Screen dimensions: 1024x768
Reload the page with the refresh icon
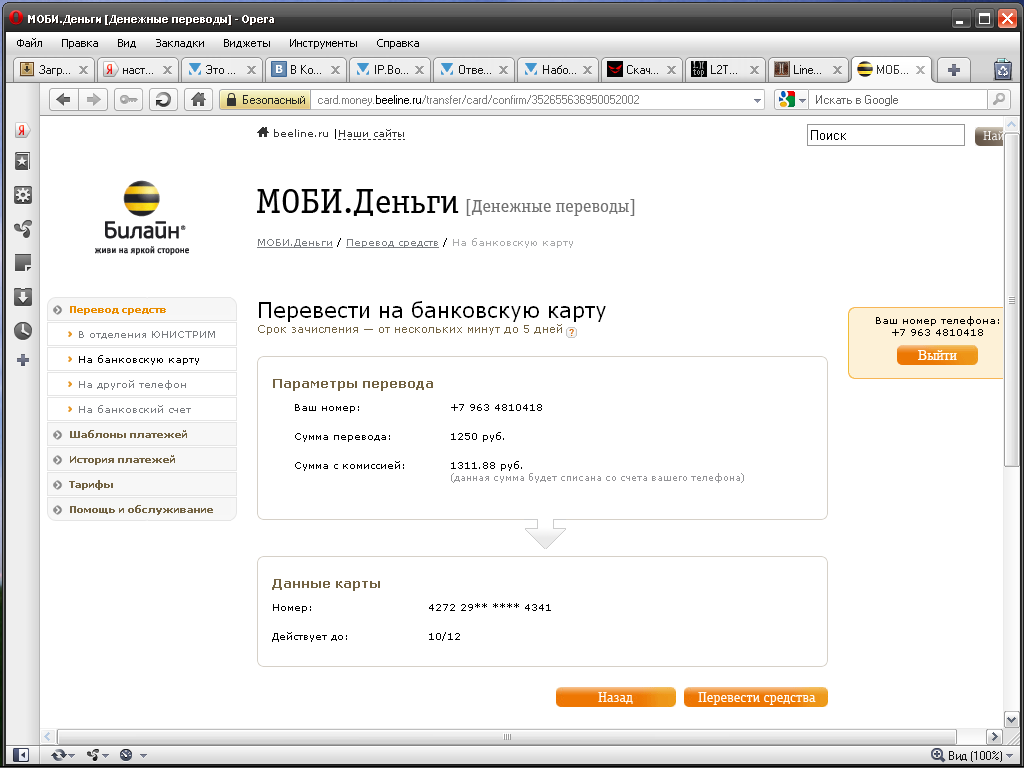[x=163, y=100]
